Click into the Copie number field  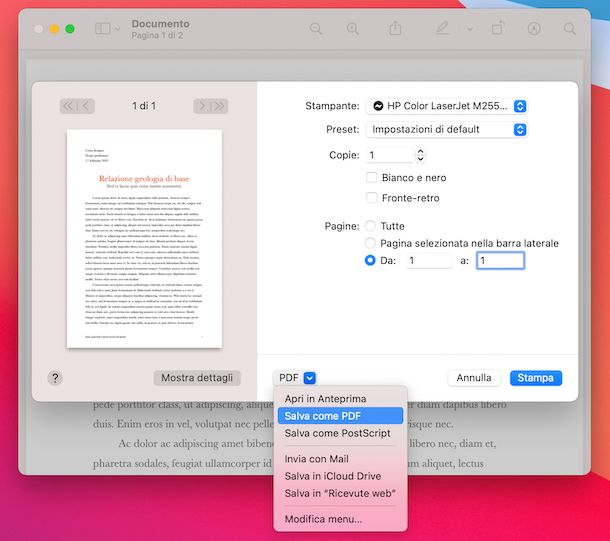pos(389,155)
